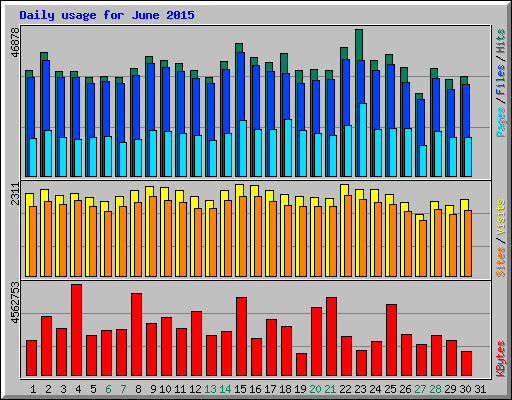This screenshot has width=512, height=400.
Task: Select the 2311 axis value
Action: coord(15,194)
